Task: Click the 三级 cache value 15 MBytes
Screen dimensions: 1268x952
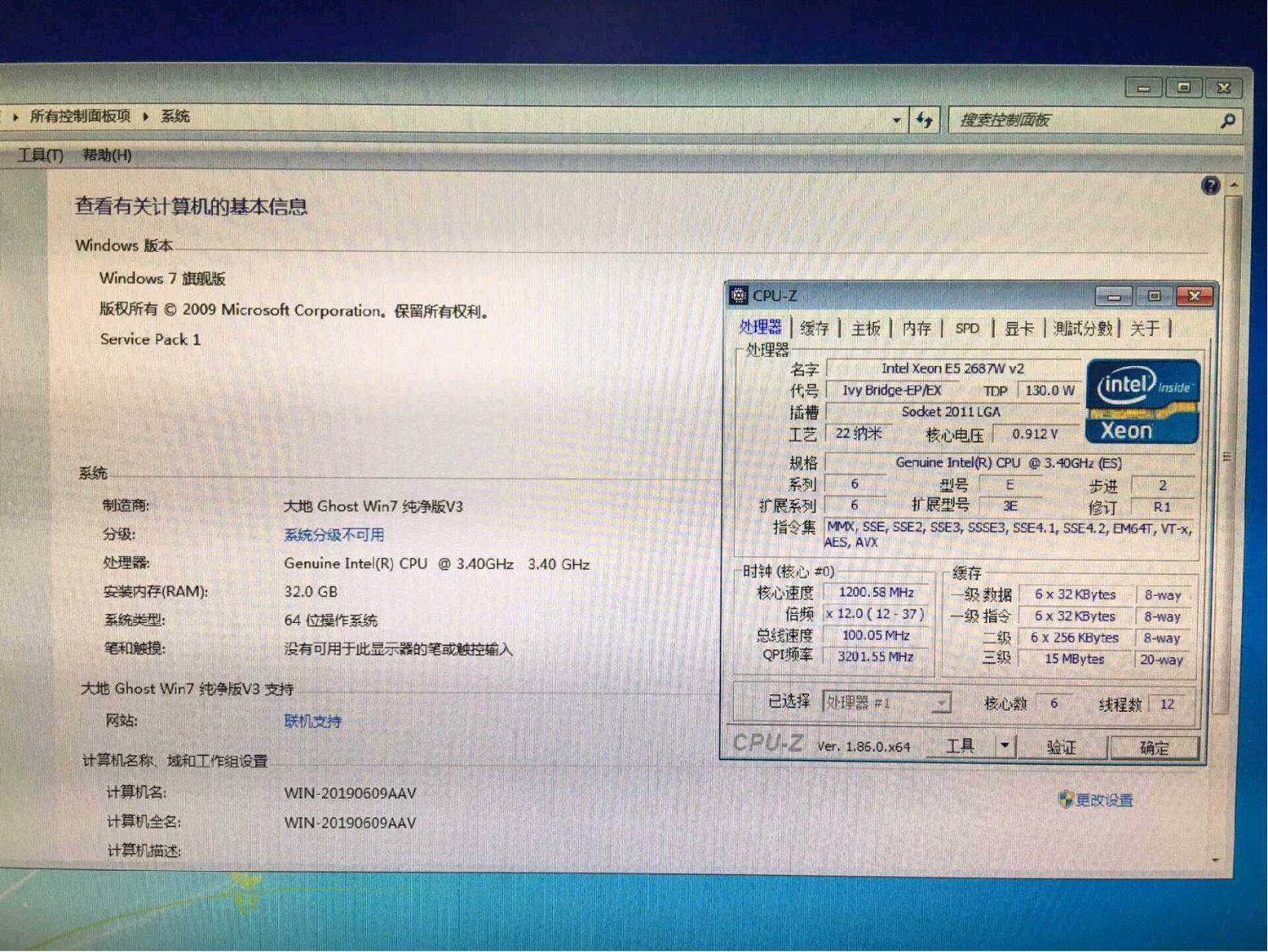Action: click(1074, 659)
